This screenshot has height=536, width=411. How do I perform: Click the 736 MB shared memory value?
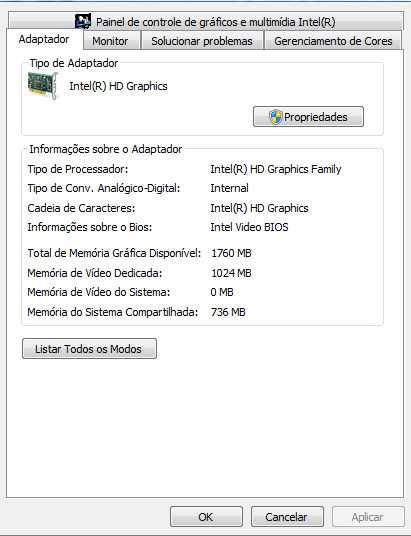pos(228,312)
